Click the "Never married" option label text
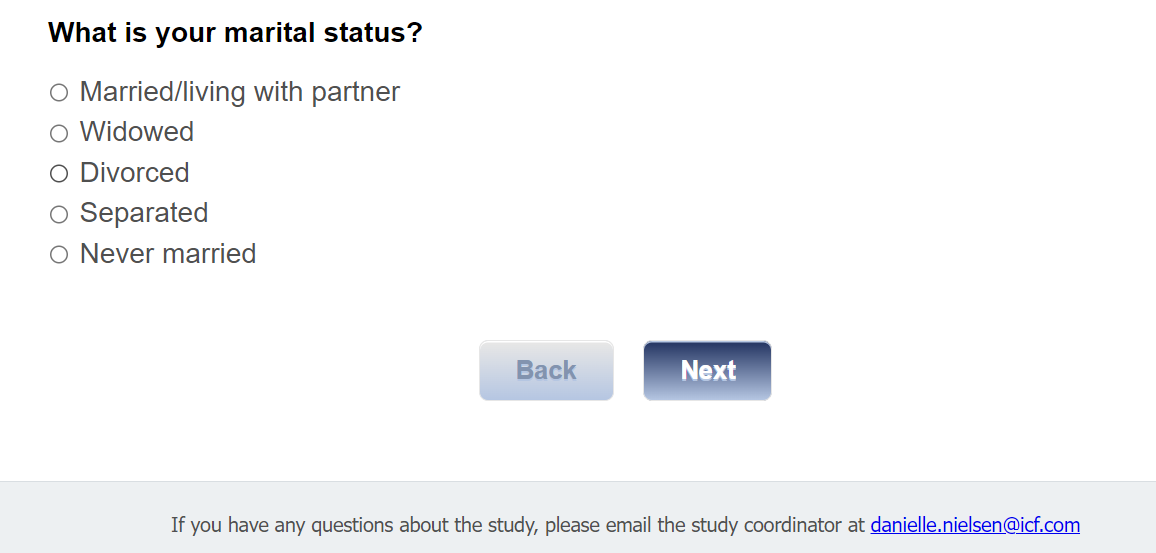Viewport: 1156px width, 553px height. coord(168,254)
